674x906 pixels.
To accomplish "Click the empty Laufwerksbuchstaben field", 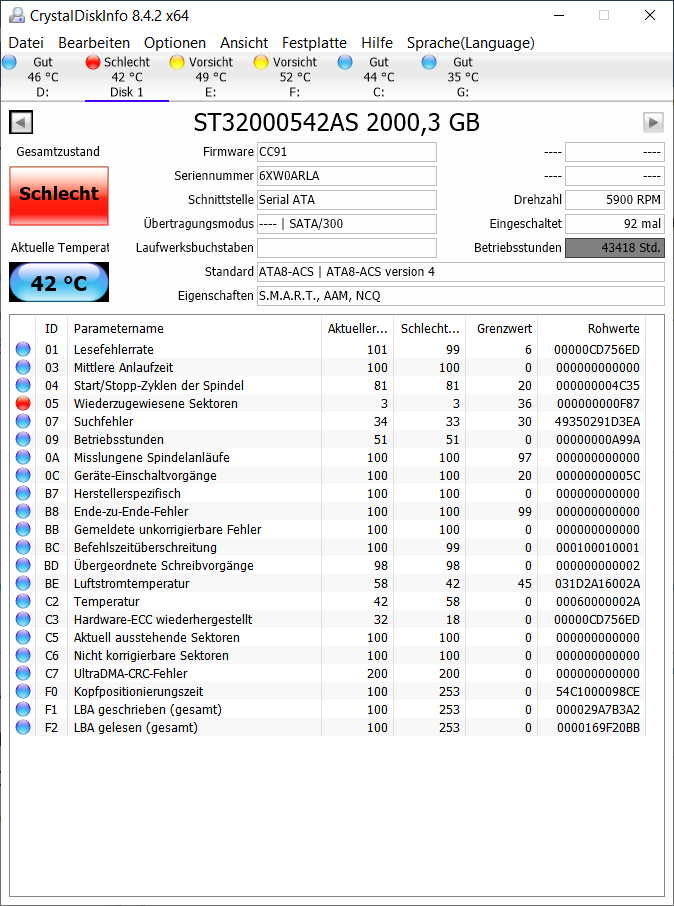I will 347,248.
